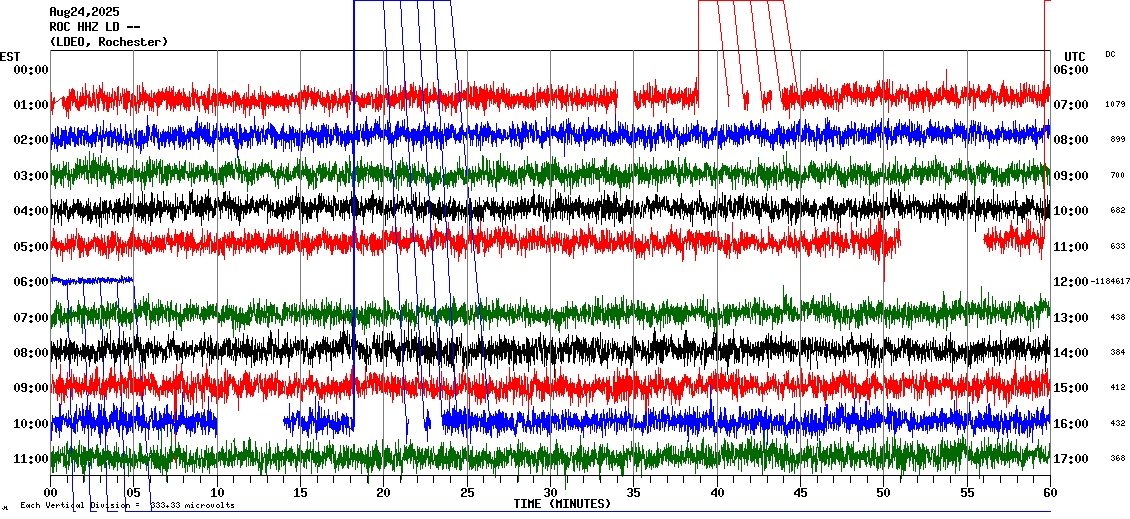The width and height of the screenshot is (1130, 519).
Task: Click the Aug24,2025 date label
Action: [x=83, y=12]
